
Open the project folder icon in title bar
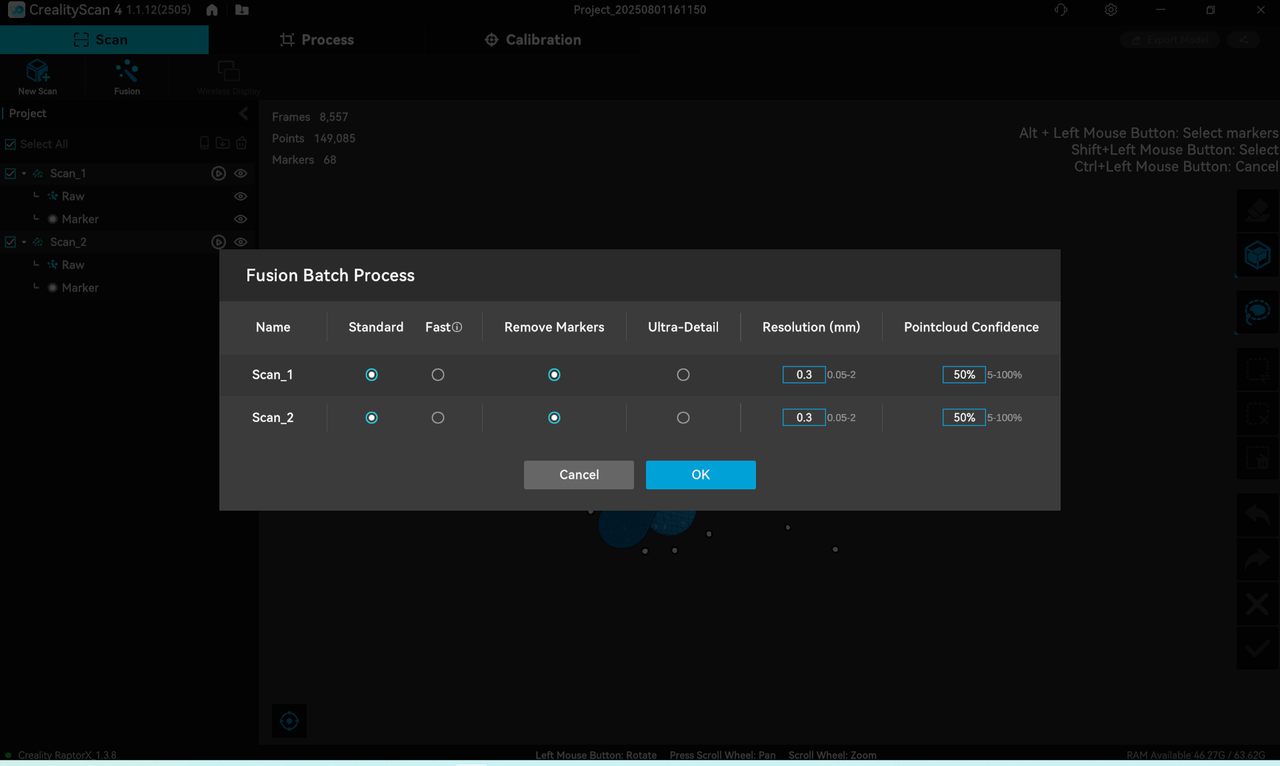[242, 10]
